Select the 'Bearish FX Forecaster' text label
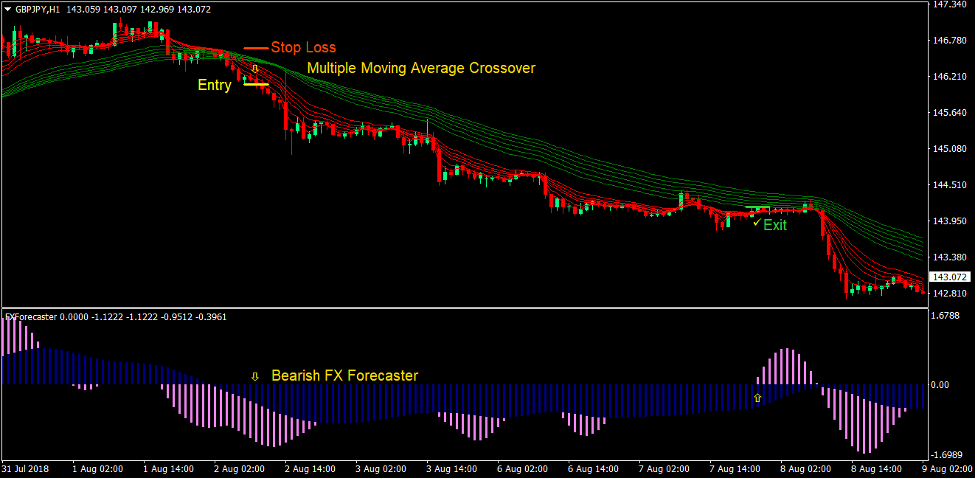 tap(345, 376)
